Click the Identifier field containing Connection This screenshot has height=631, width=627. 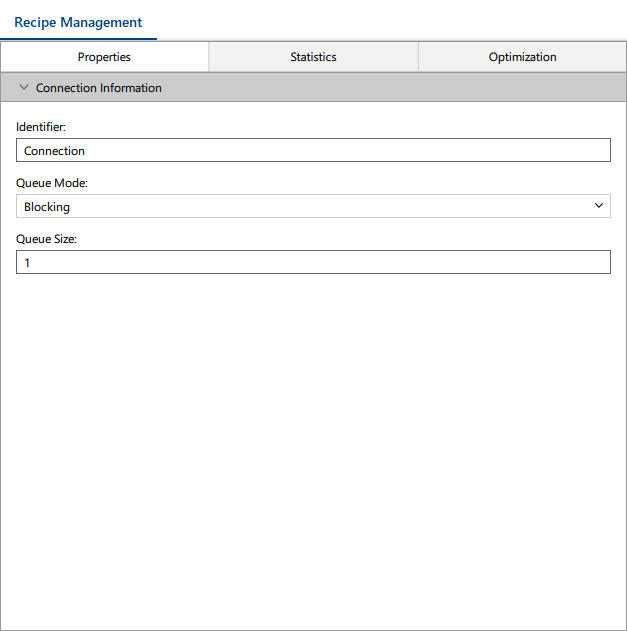(x=313, y=150)
